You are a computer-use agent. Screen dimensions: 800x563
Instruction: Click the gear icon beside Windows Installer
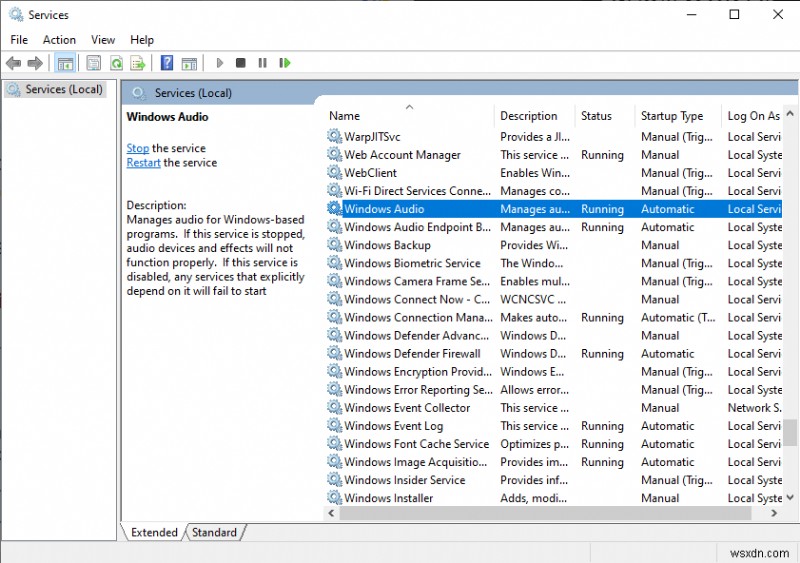pyautogui.click(x=334, y=498)
